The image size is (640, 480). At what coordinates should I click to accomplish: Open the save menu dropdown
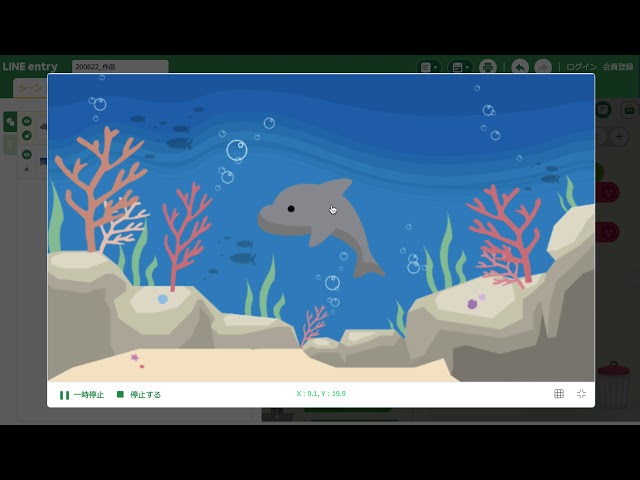(x=459, y=67)
